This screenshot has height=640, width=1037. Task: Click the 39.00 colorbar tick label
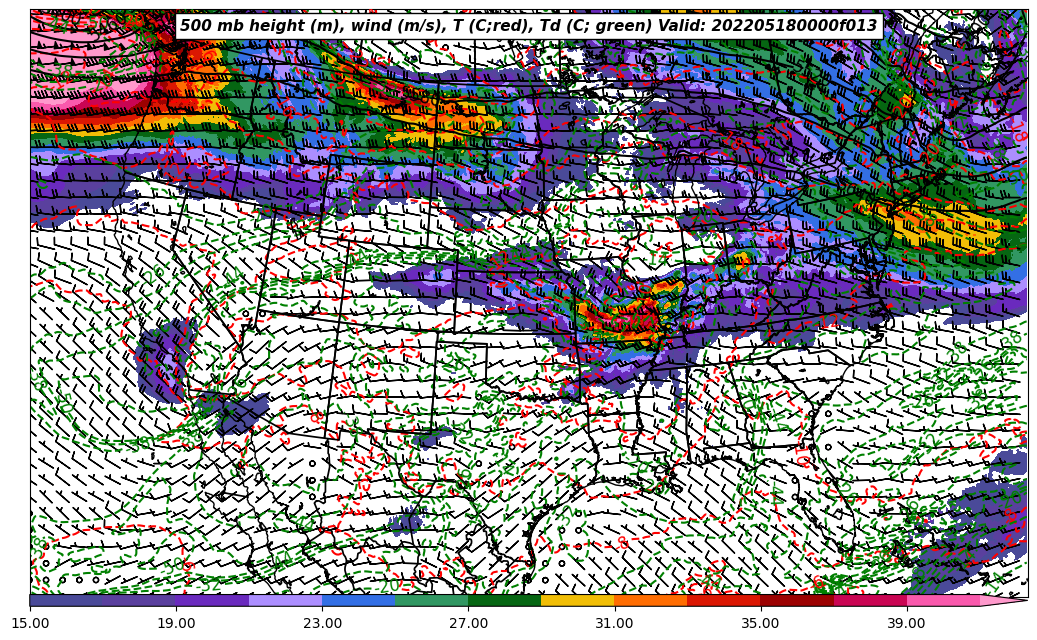[x=907, y=623]
